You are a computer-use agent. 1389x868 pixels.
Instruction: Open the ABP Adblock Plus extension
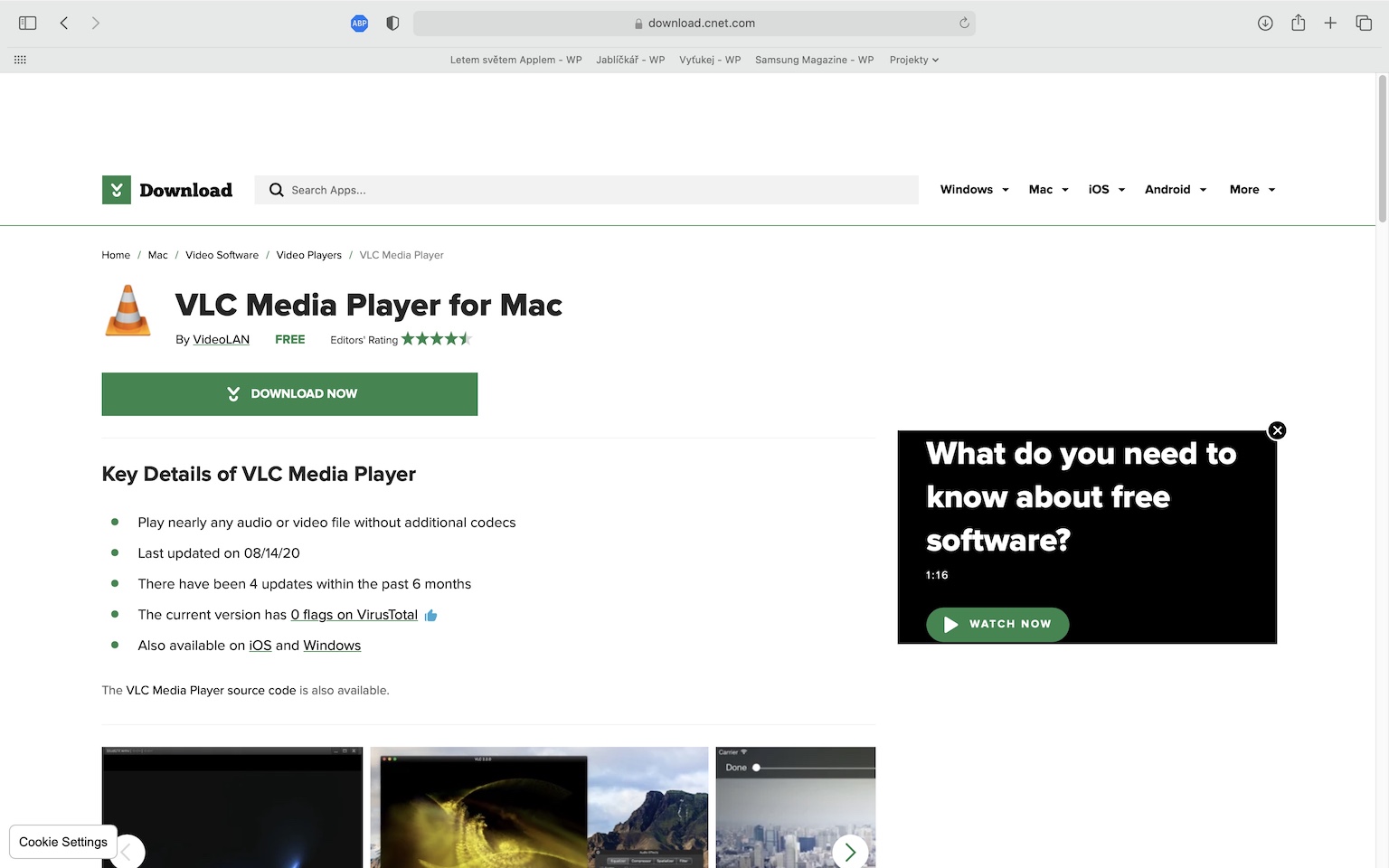pyautogui.click(x=359, y=24)
